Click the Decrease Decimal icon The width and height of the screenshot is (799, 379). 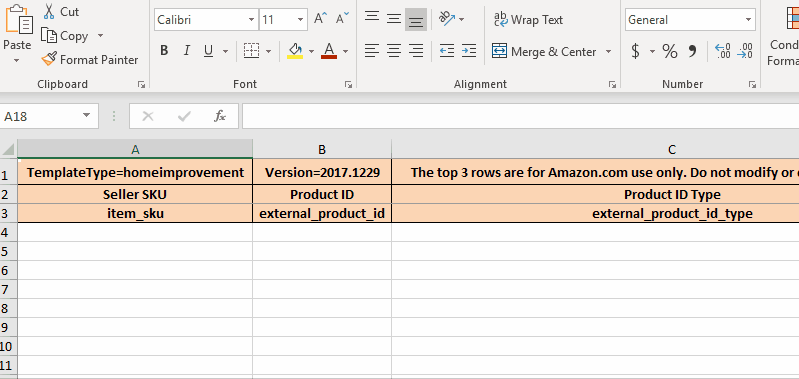pyautogui.click(x=745, y=51)
